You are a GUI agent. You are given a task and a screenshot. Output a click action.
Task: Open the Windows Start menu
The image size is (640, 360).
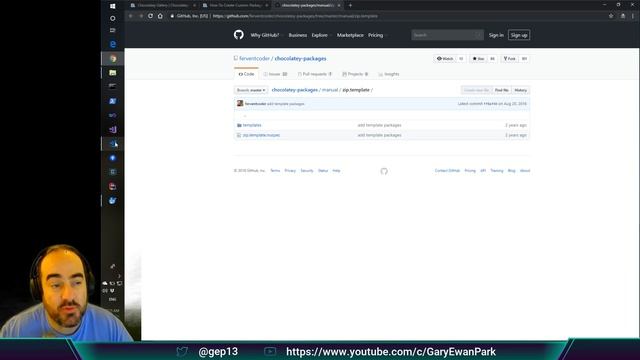click(x=113, y=6)
